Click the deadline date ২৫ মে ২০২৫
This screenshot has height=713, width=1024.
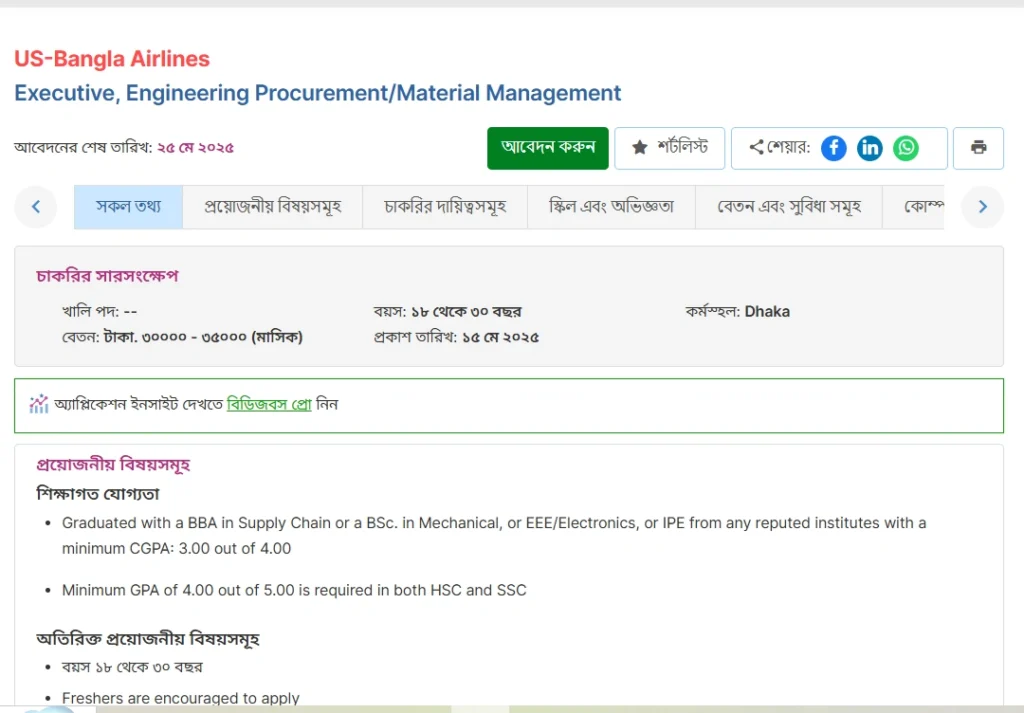pos(195,148)
